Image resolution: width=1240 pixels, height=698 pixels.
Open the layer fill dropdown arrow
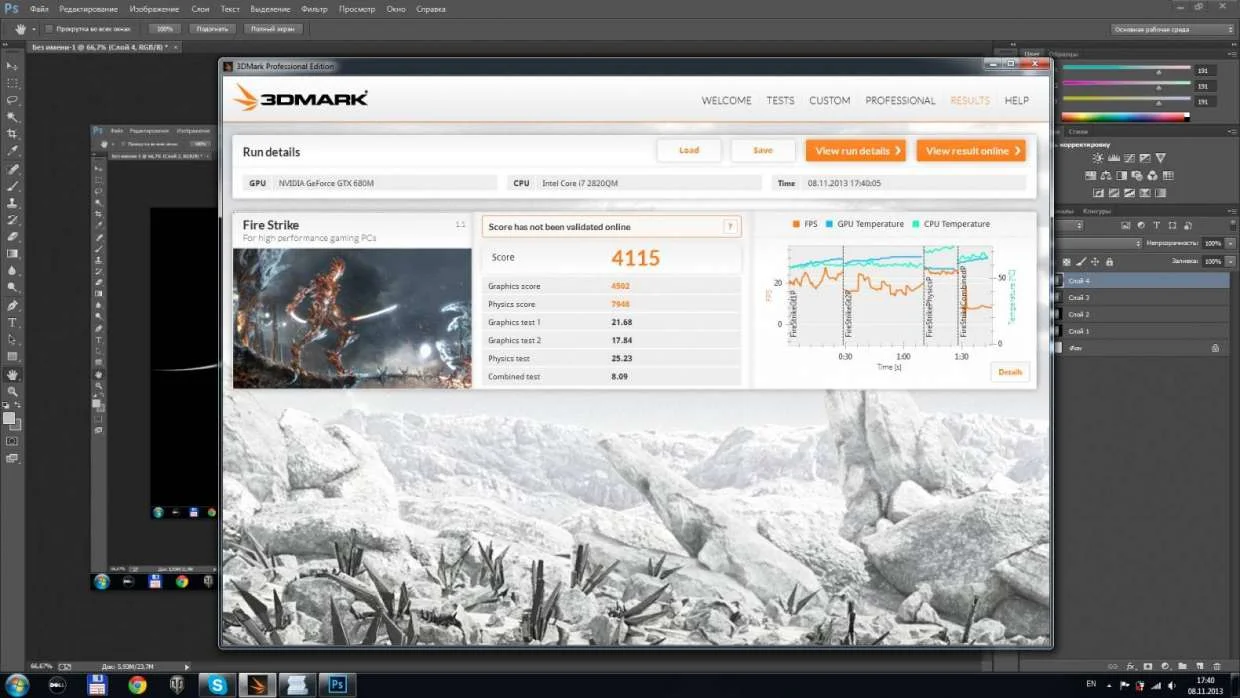(1228, 261)
